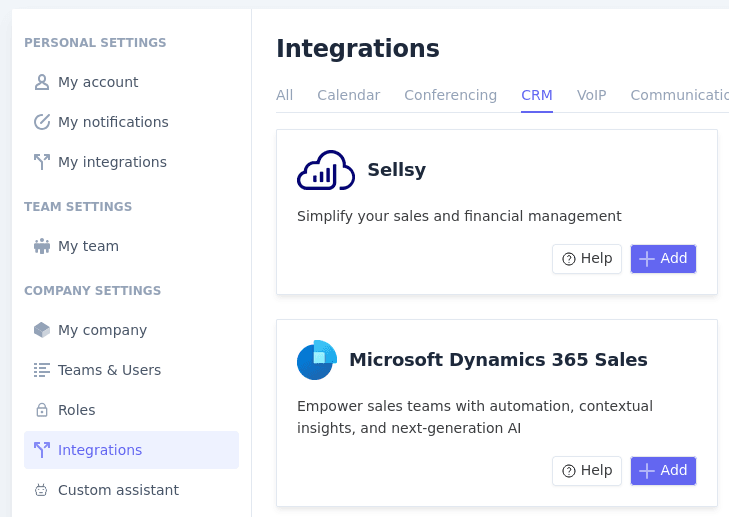Open Help for Microsoft Dynamics 365
729x517 pixels.
pos(587,471)
